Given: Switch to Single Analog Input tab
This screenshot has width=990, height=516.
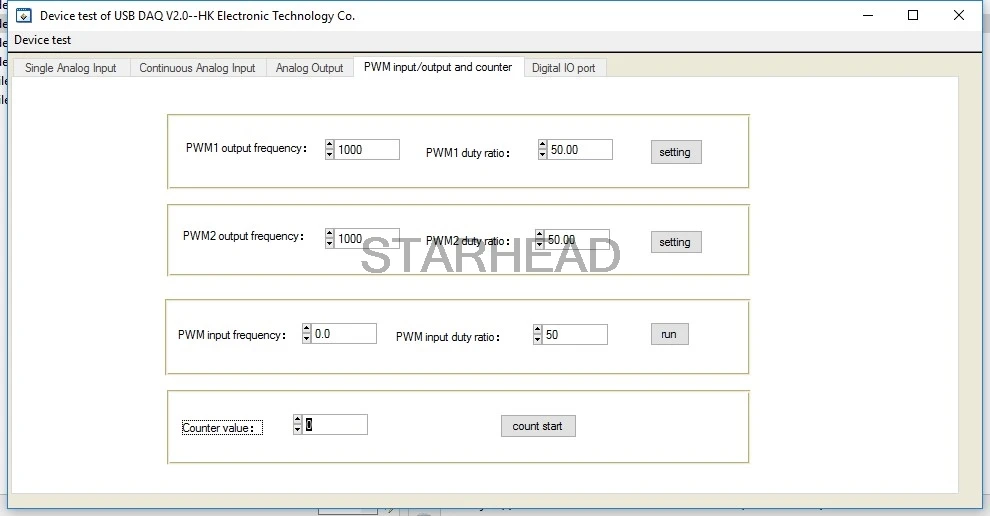Looking at the screenshot, I should (71, 68).
